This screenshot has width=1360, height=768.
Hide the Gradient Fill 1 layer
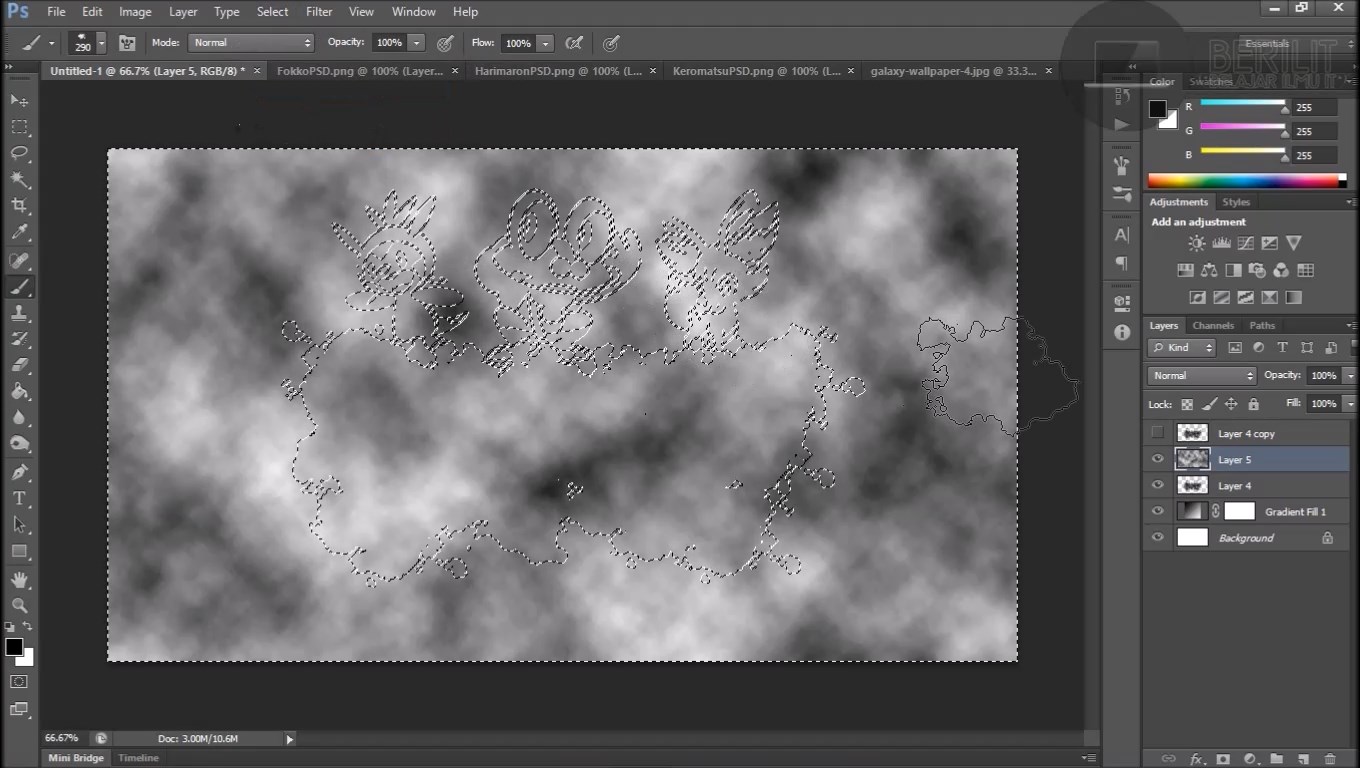coord(1158,511)
